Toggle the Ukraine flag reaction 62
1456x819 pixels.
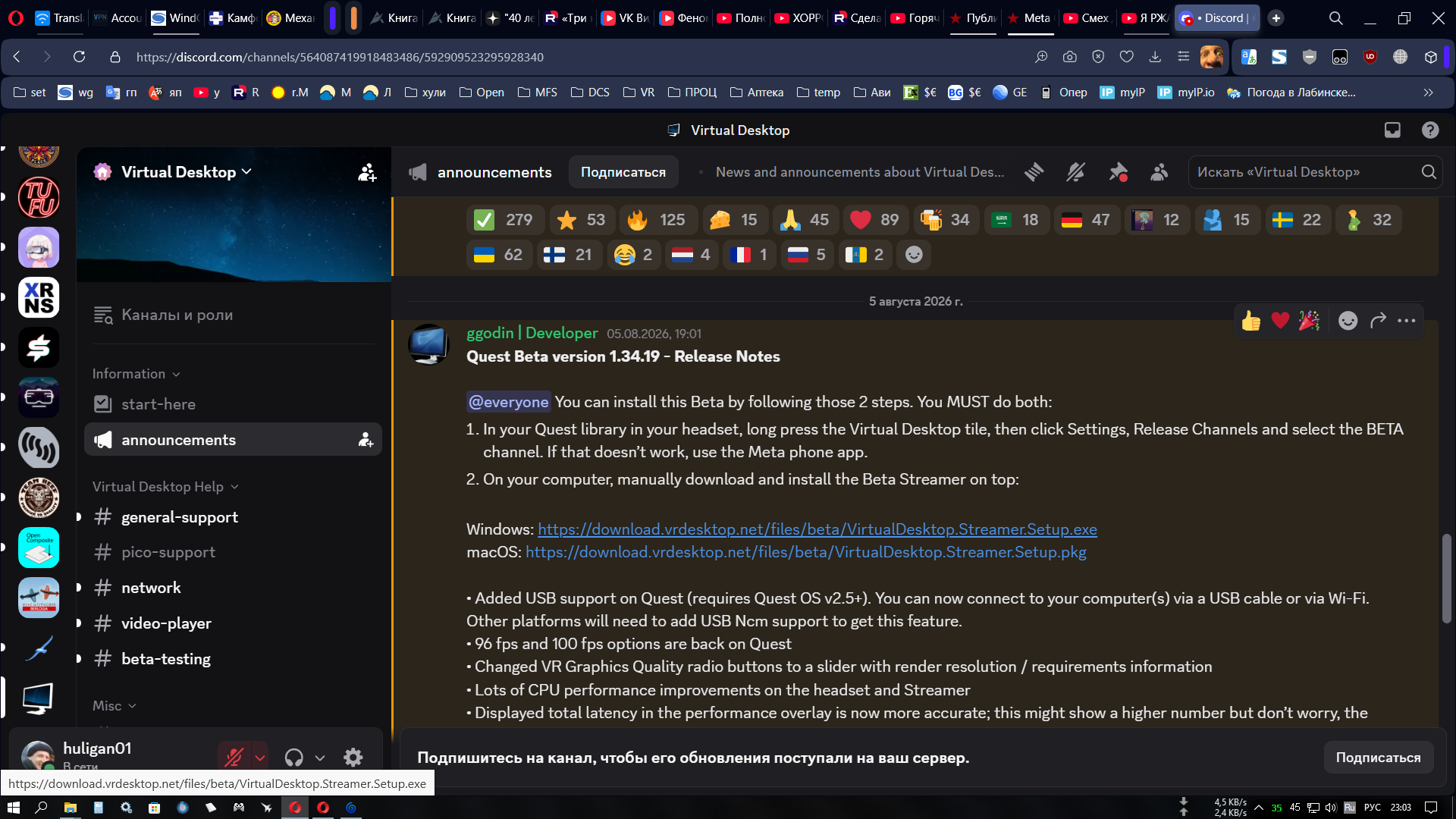498,255
